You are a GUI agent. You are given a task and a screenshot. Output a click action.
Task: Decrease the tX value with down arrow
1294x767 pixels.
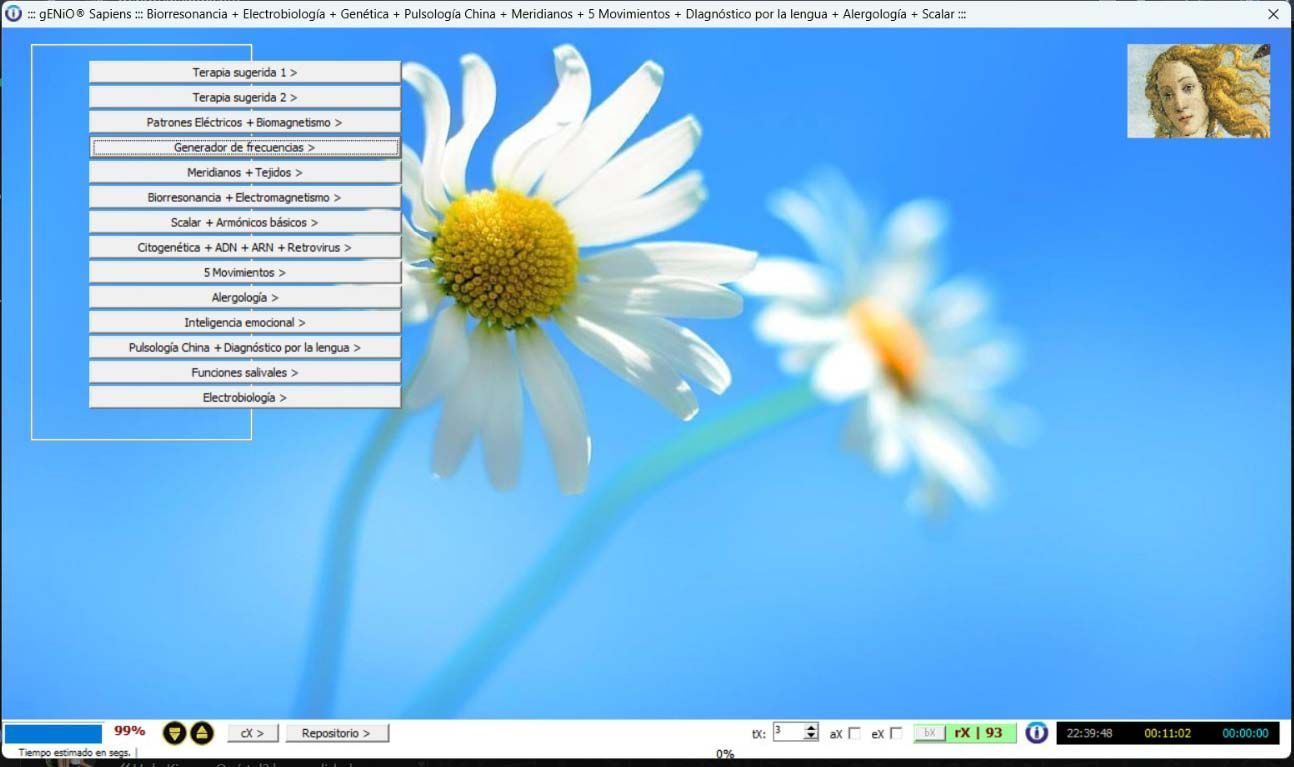point(811,737)
